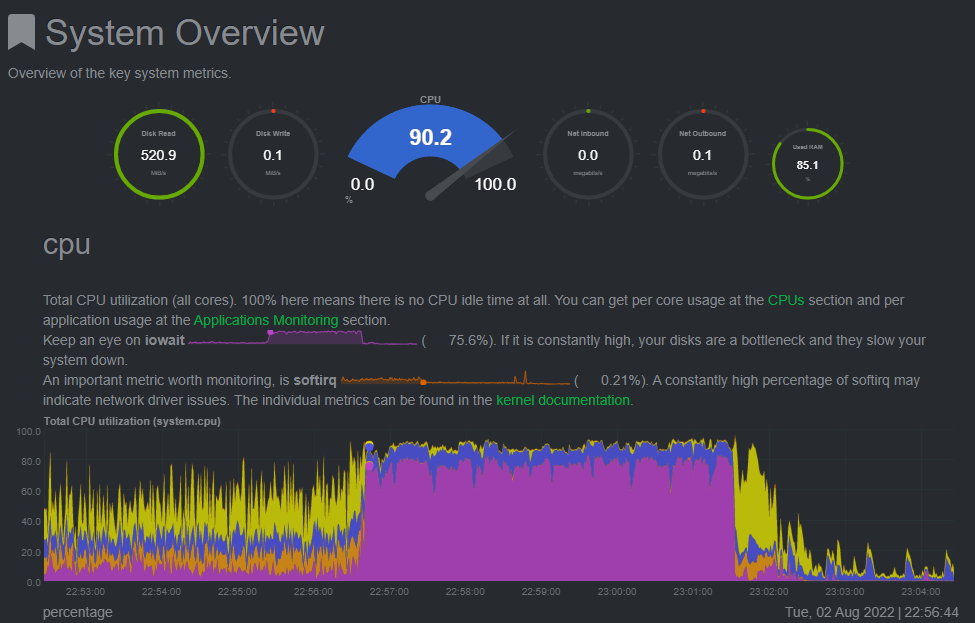The image size is (975, 623).
Task: Follow the CPUs section link
Action: click(786, 300)
